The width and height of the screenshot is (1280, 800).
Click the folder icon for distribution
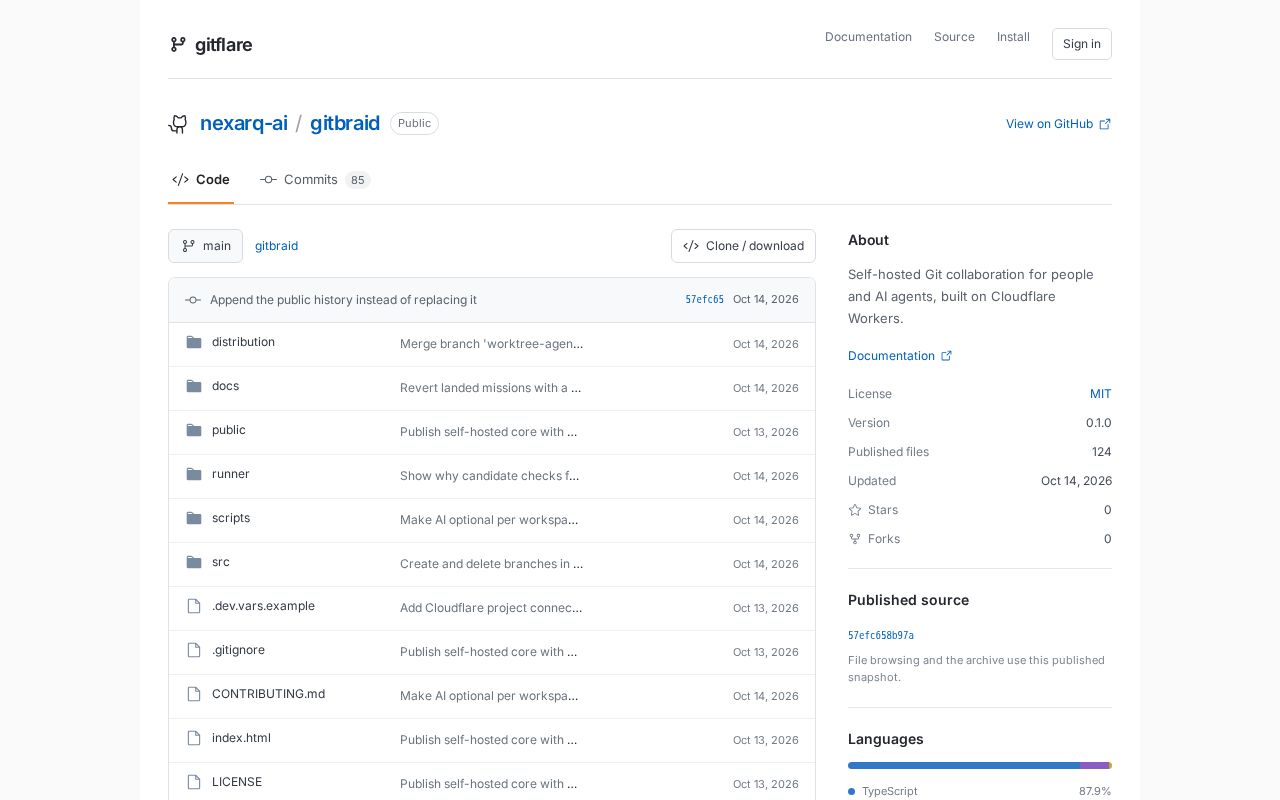(x=194, y=342)
